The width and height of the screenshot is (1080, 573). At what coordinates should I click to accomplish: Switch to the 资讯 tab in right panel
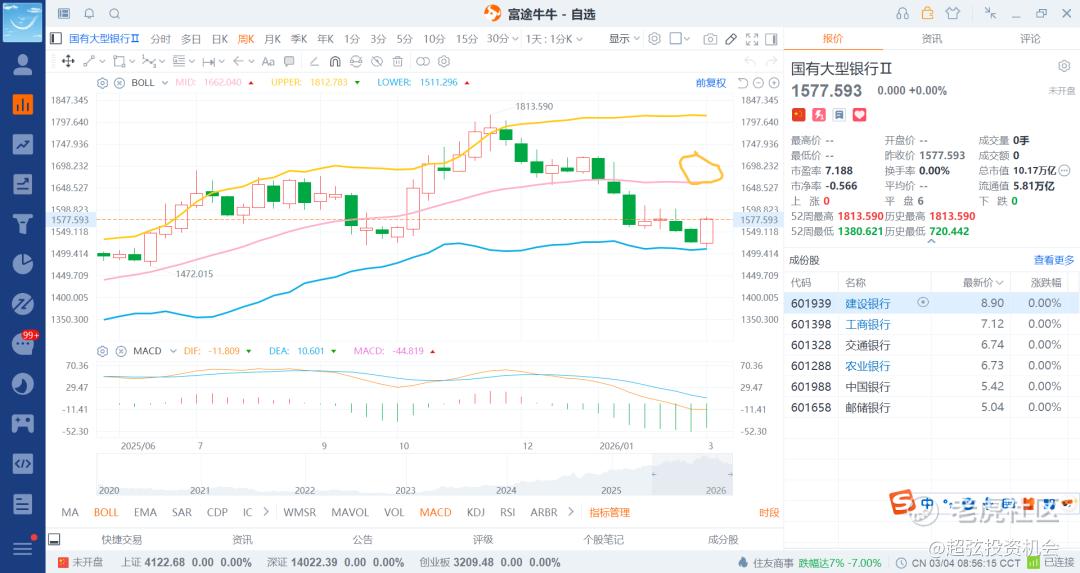click(931, 39)
